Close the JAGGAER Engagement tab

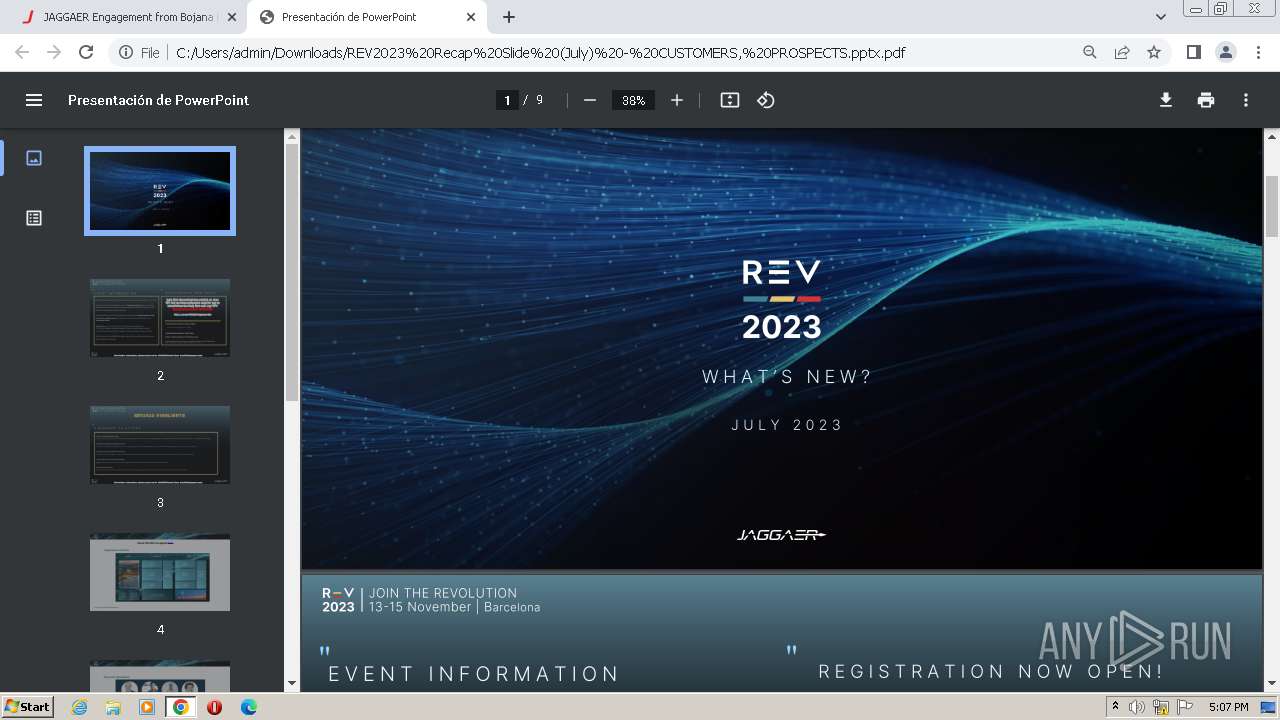tap(230, 17)
